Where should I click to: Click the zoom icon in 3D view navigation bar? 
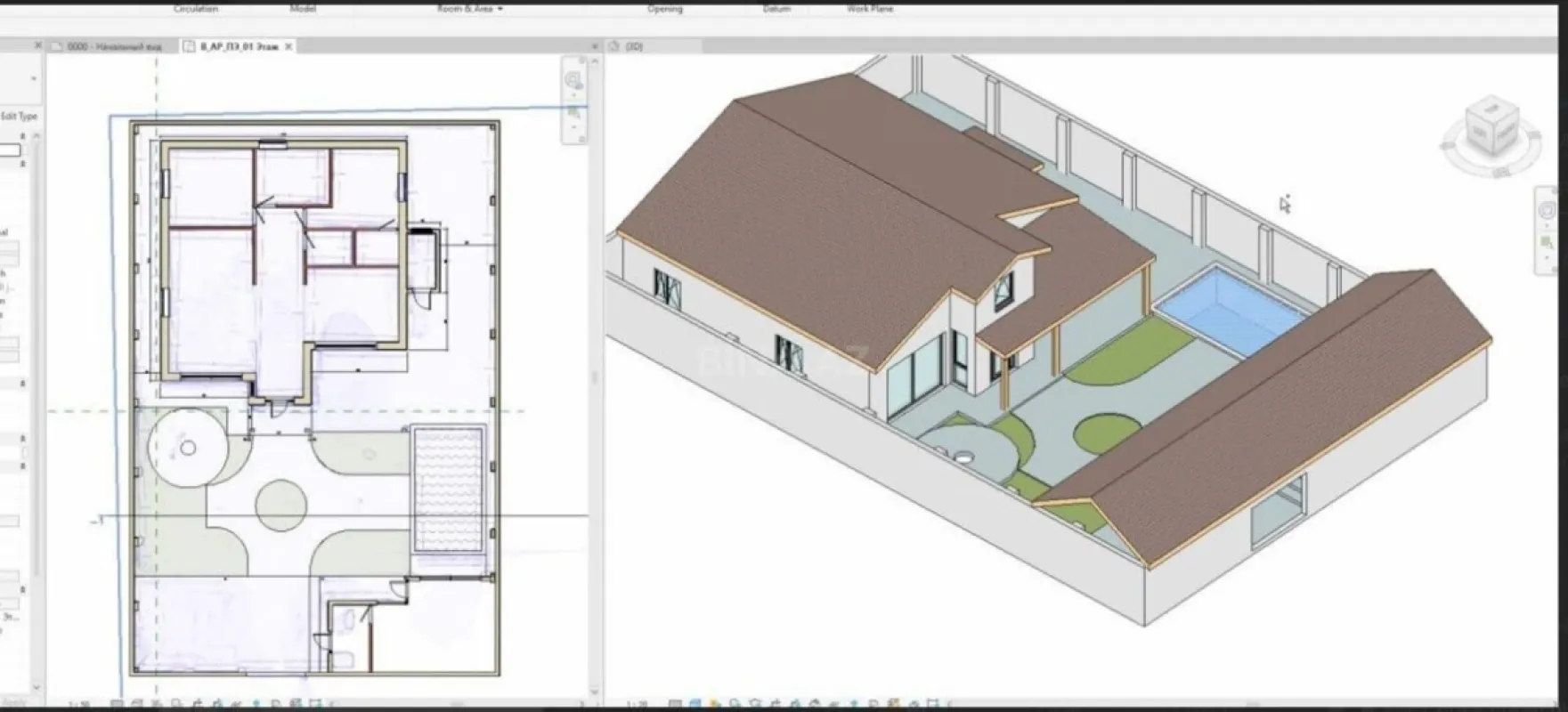(x=1547, y=242)
